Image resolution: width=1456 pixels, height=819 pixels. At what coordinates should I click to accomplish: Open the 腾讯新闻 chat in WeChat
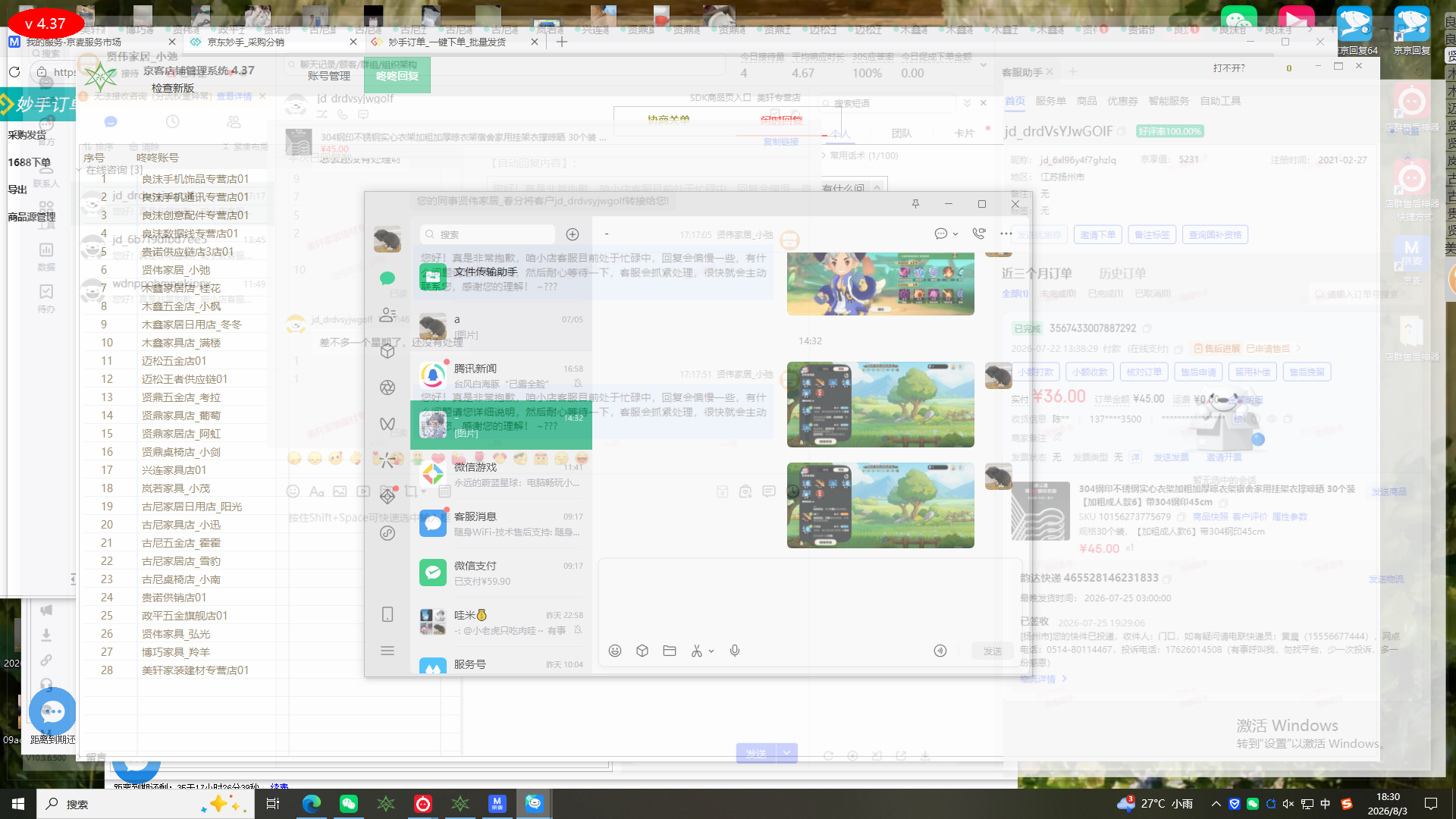click(x=501, y=375)
